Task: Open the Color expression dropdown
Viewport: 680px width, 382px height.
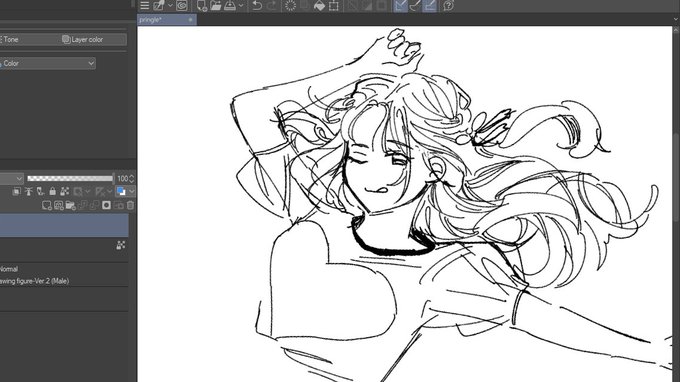Action: (x=48, y=63)
